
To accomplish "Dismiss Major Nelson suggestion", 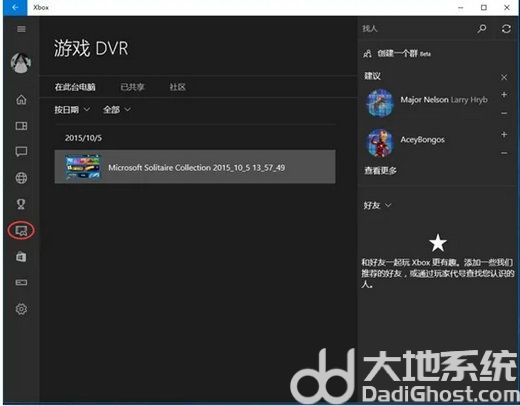I will coord(504,113).
